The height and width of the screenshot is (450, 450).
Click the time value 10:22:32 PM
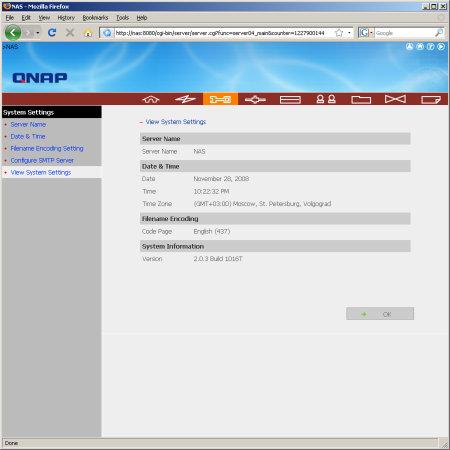[x=211, y=191]
